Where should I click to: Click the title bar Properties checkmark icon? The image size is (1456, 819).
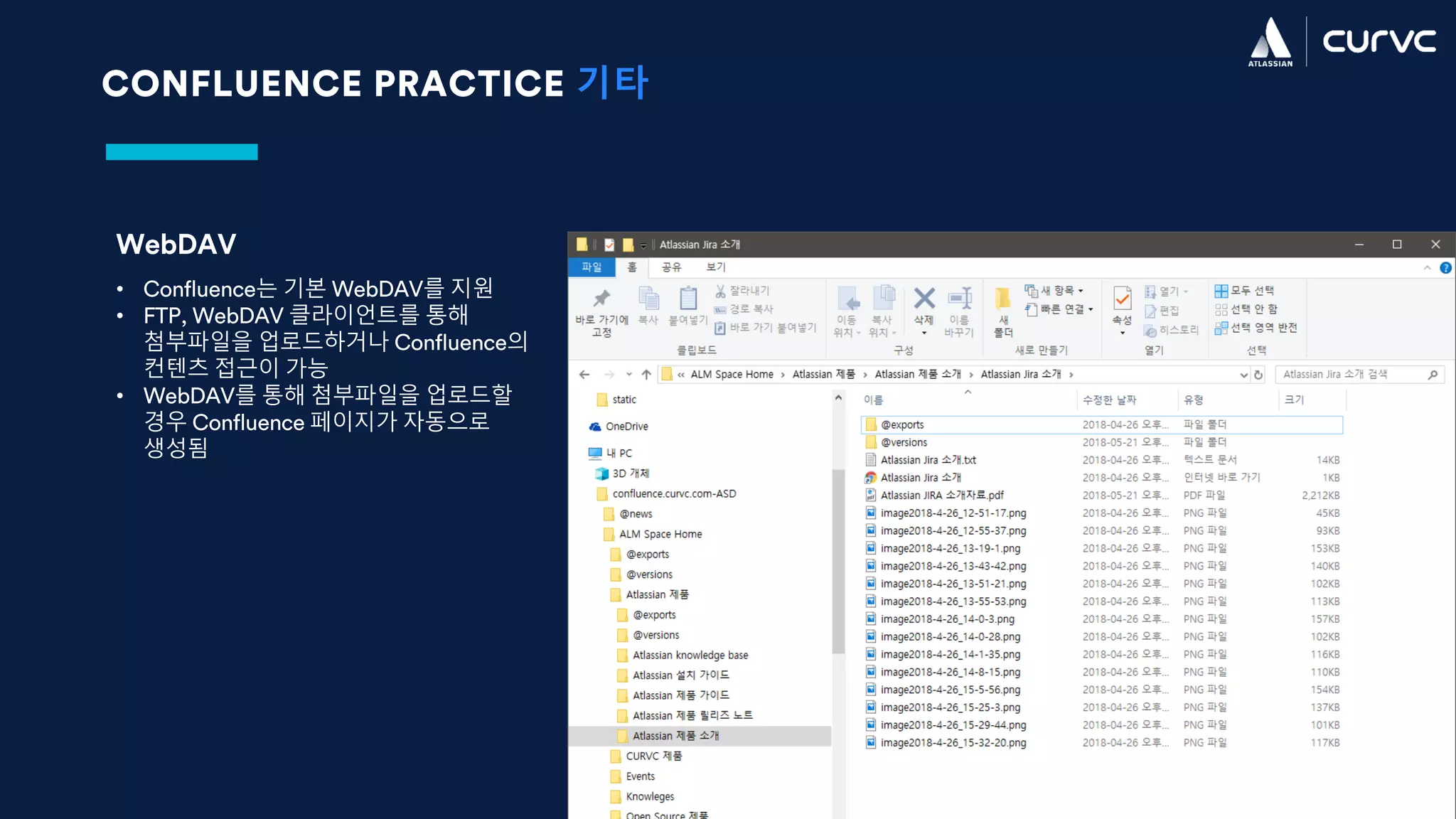tap(609, 245)
